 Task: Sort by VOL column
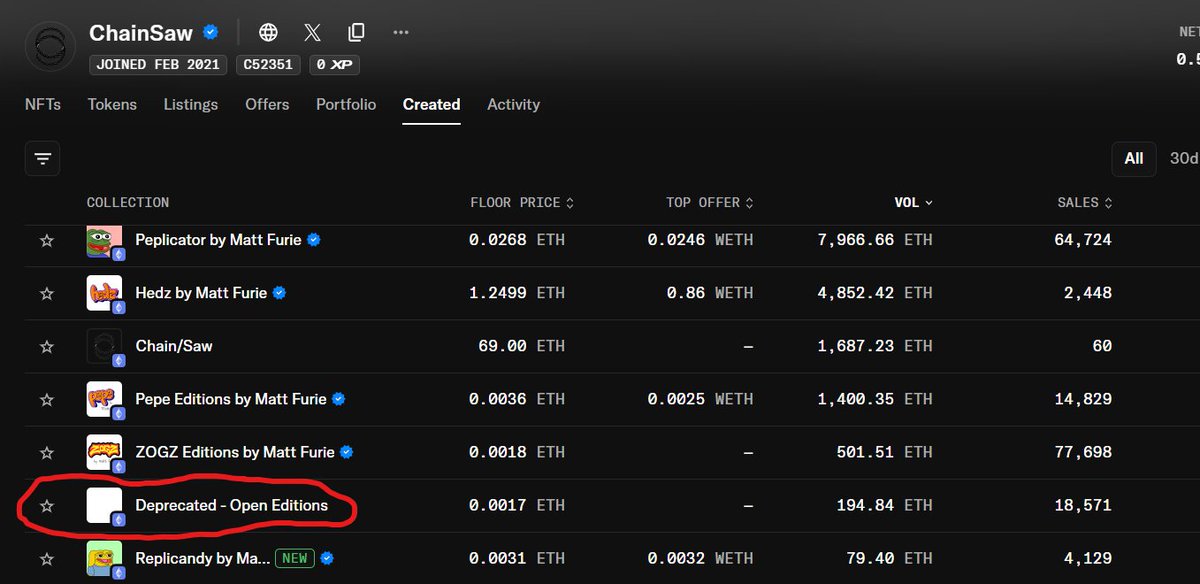913,202
